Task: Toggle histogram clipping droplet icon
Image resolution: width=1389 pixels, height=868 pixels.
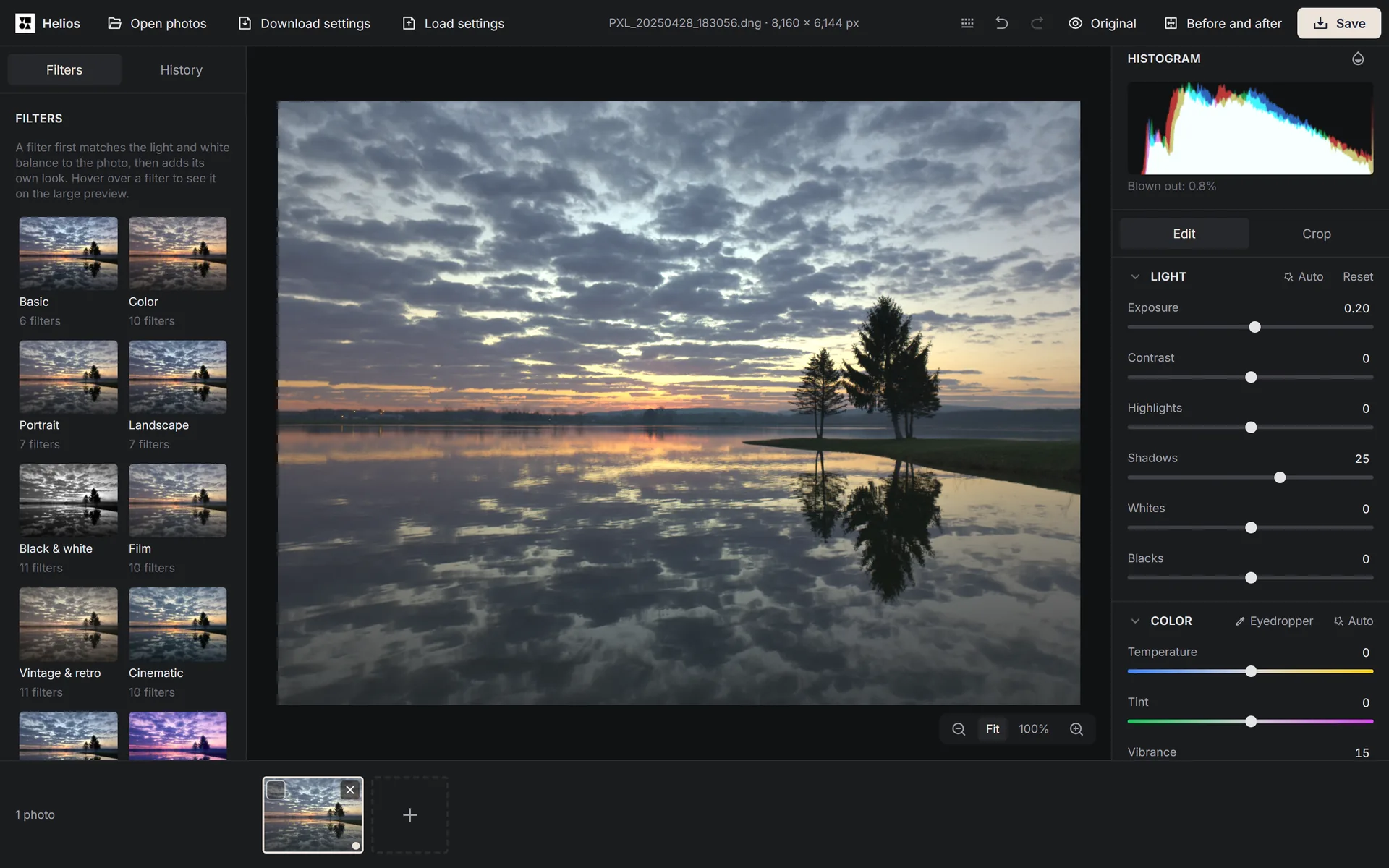Action: pos(1358,59)
